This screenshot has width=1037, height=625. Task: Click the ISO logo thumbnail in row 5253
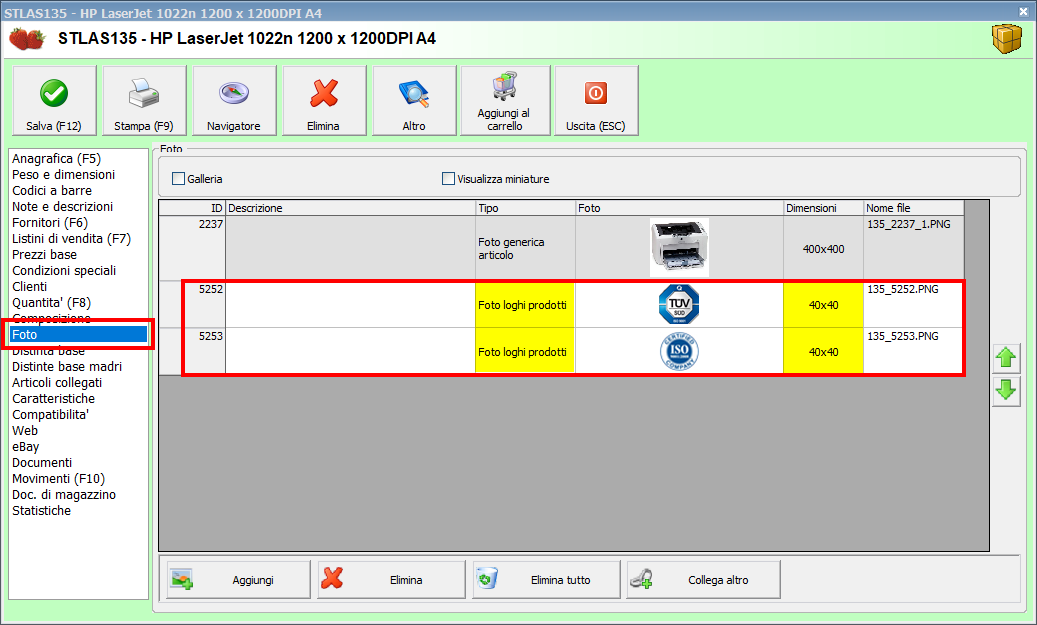[x=679, y=351]
